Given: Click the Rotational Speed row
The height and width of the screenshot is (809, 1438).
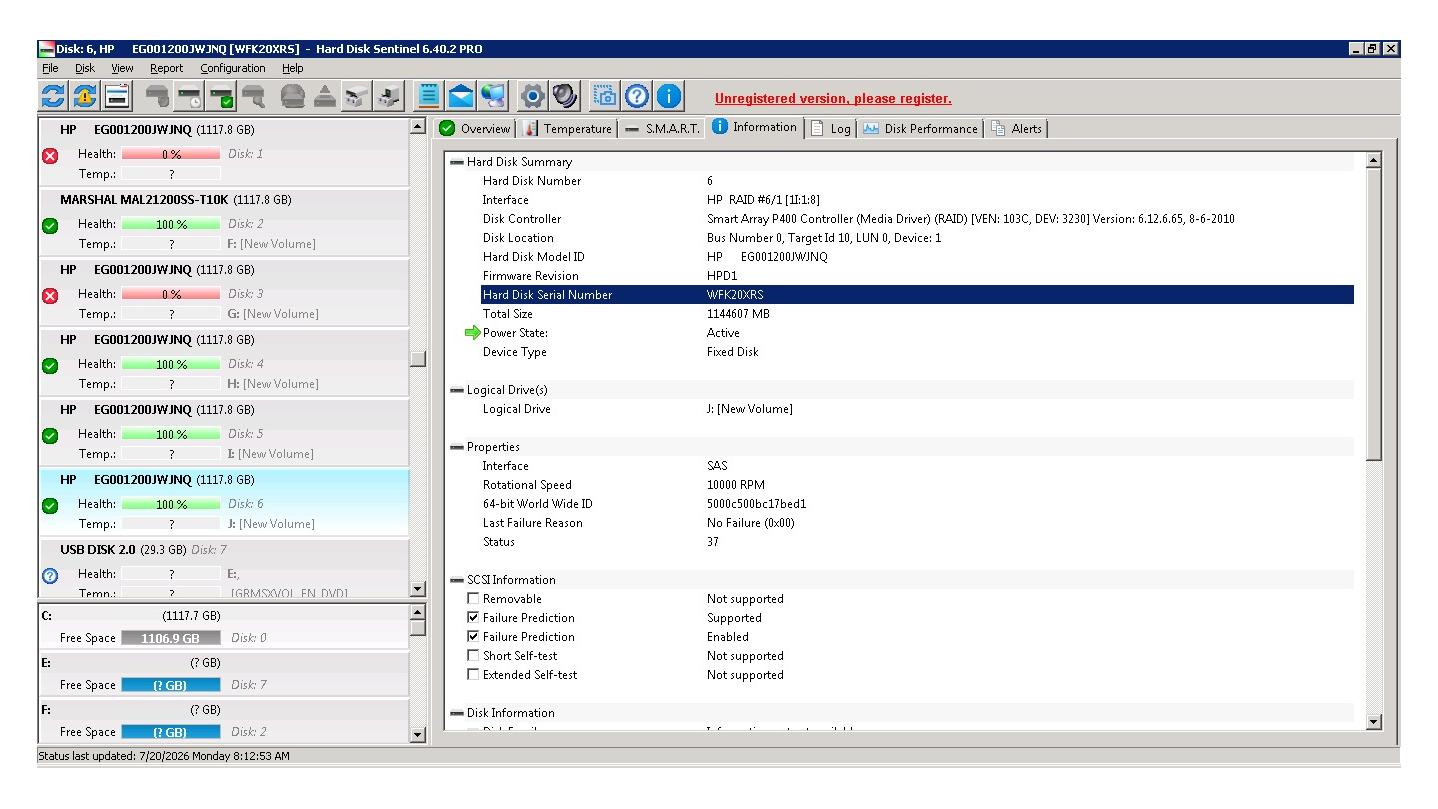Looking at the screenshot, I should [x=917, y=485].
